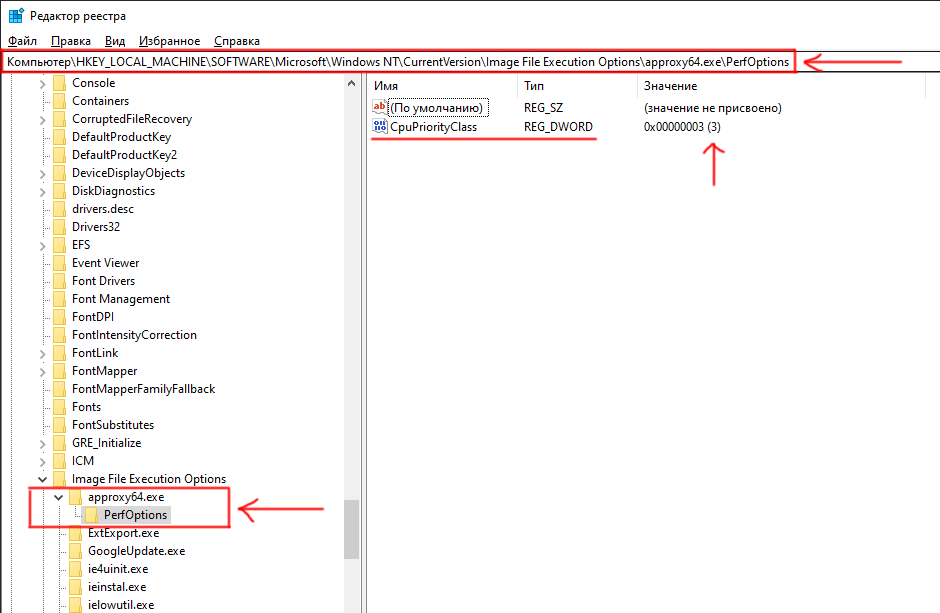Click the REG_SZ string icon of default value
940x613 pixels.
tap(379, 107)
